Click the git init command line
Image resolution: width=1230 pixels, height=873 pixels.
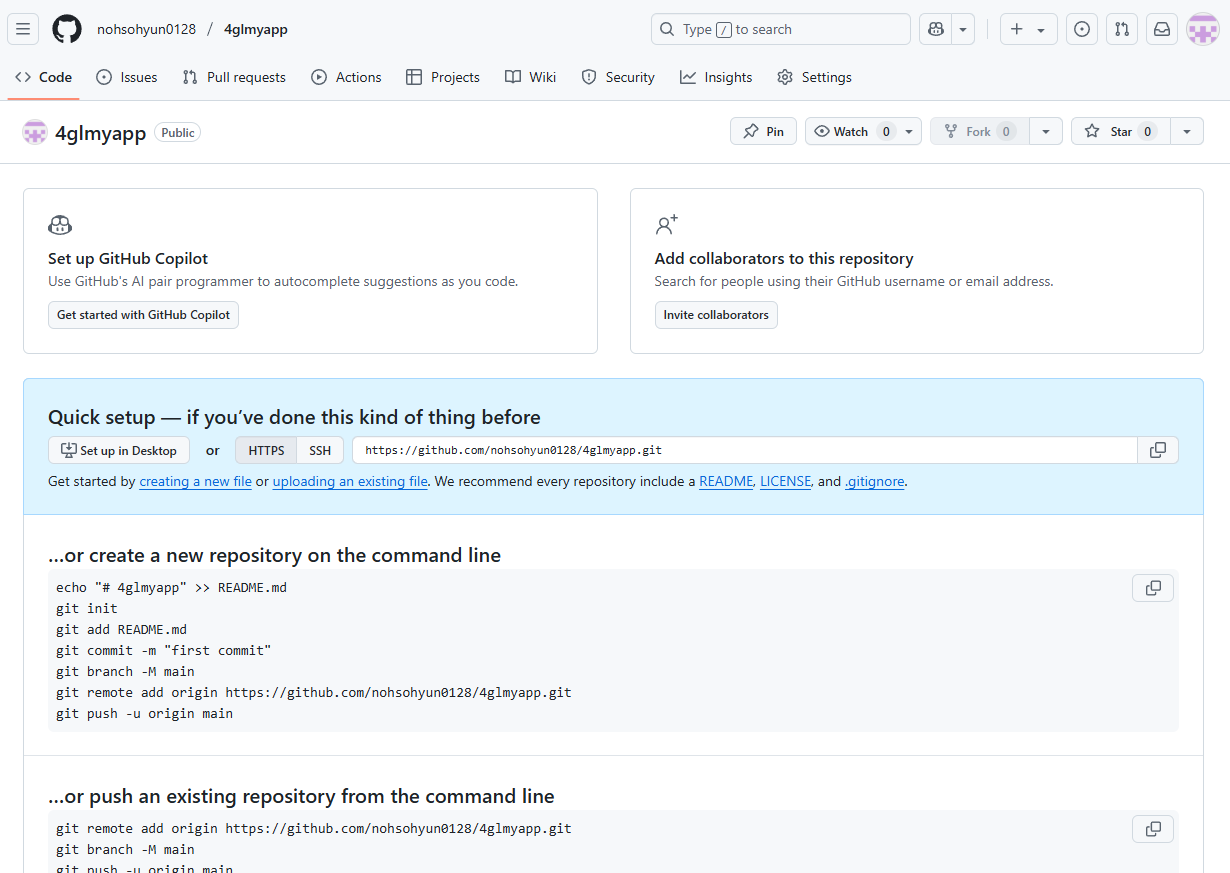pyautogui.click(x=87, y=608)
